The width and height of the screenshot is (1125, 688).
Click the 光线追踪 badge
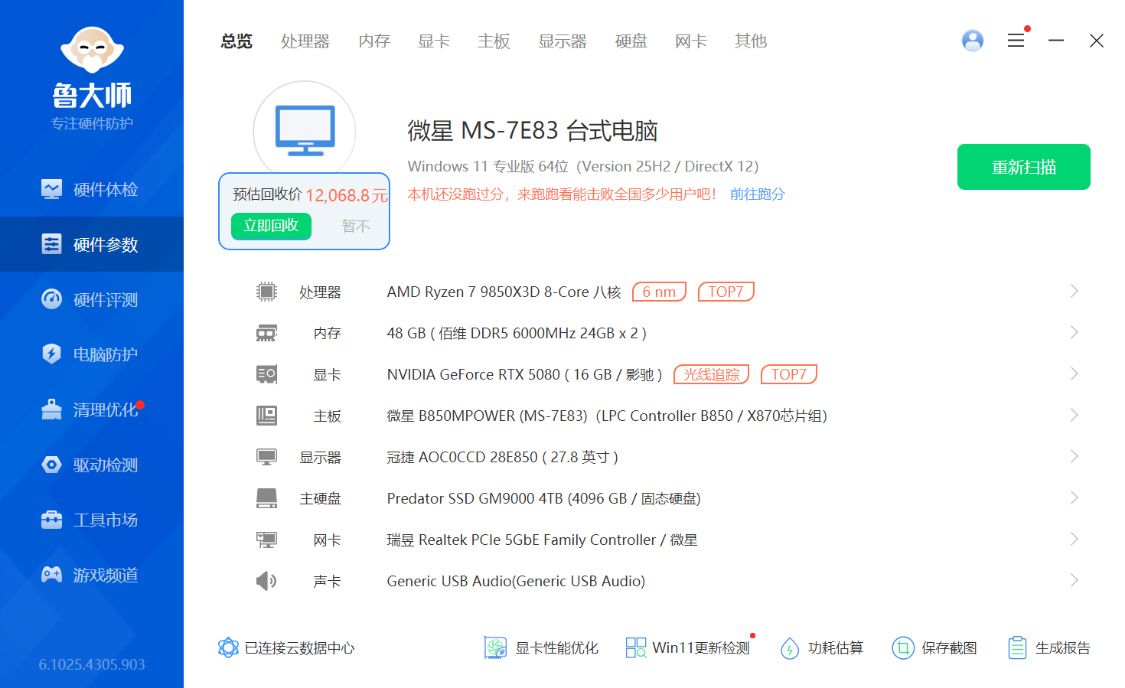[x=711, y=374]
